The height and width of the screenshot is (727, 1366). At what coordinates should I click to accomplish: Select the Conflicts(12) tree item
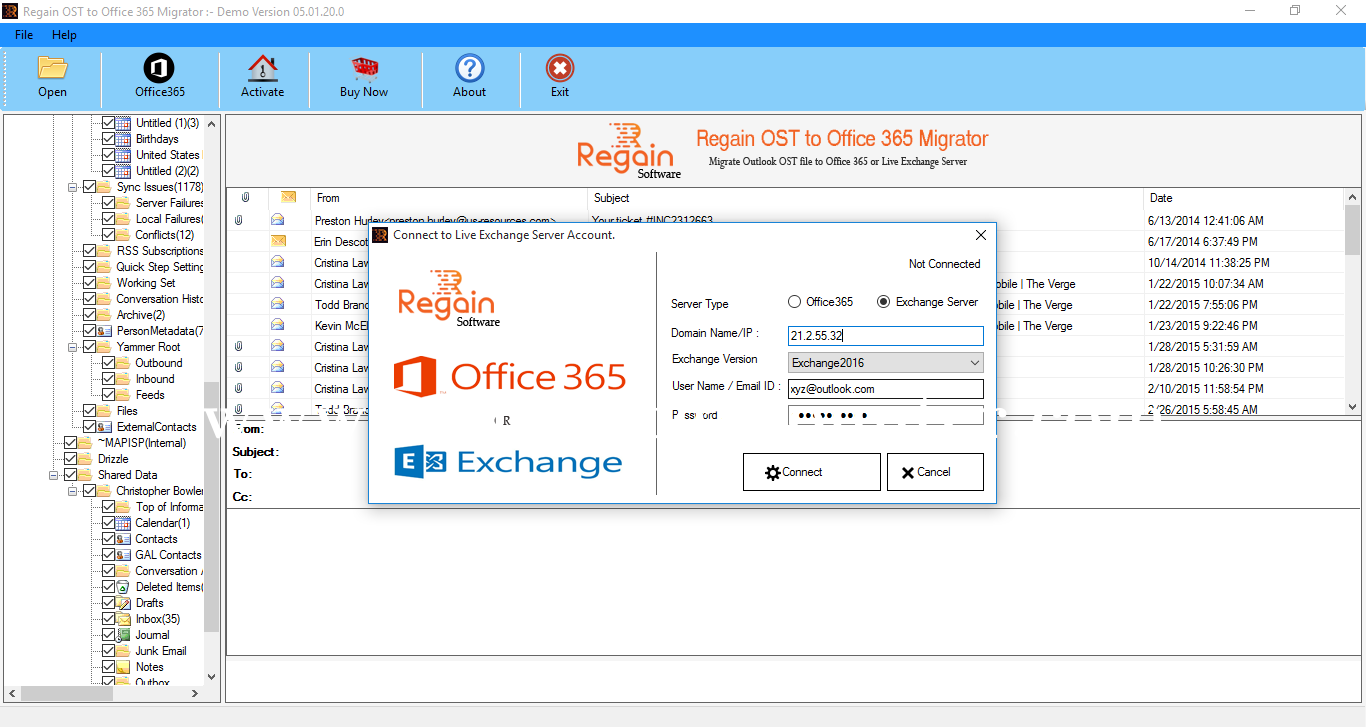[x=165, y=235]
